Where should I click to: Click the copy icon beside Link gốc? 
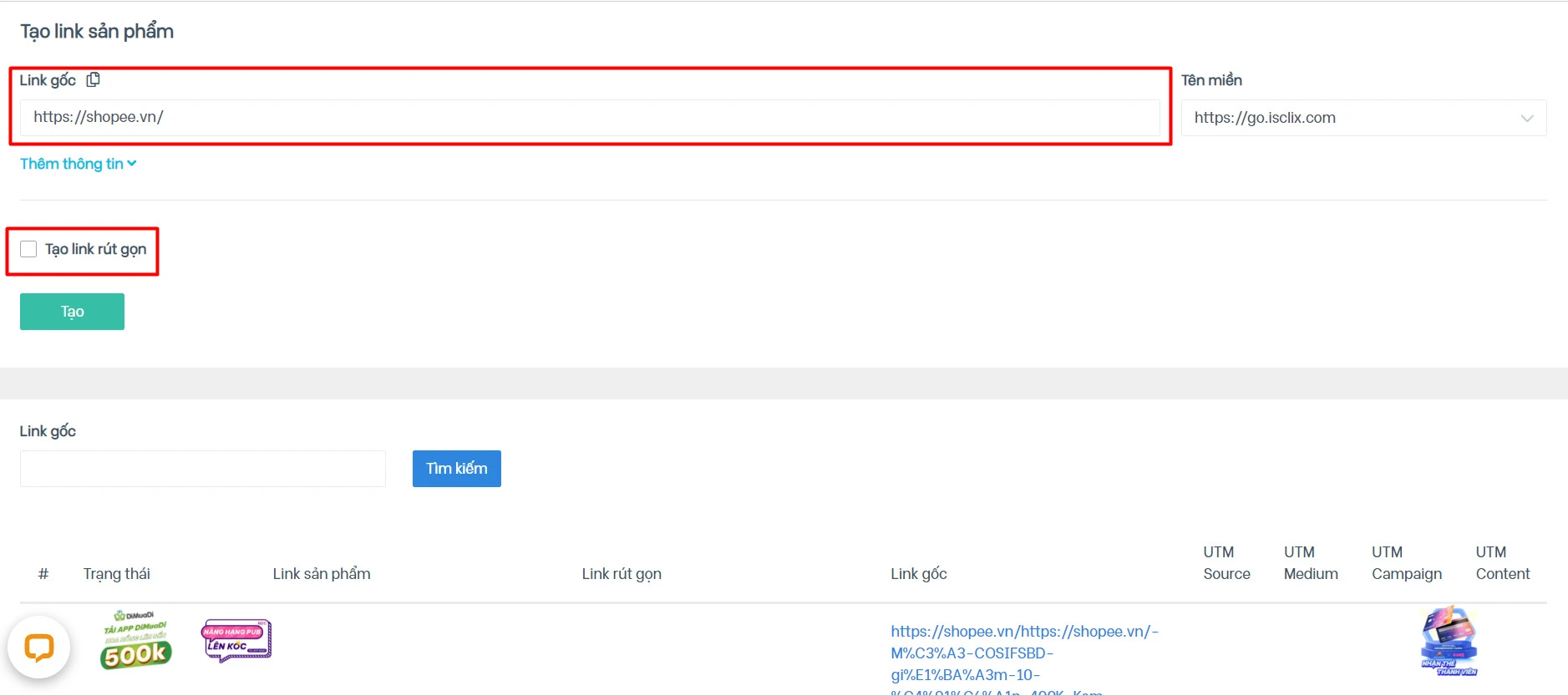[x=93, y=80]
